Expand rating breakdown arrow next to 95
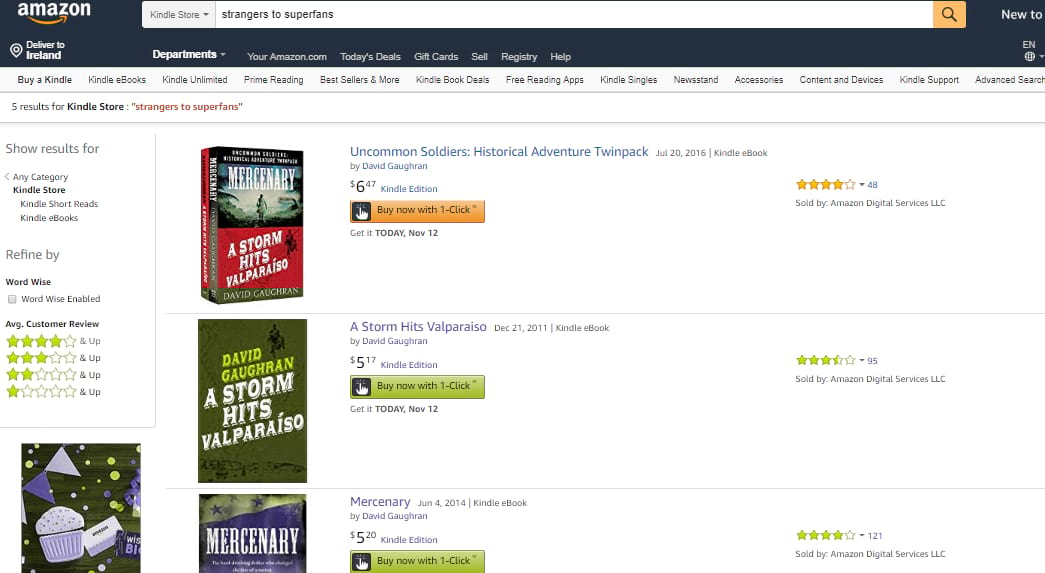Image resolution: width=1045 pixels, height=573 pixels. pyautogui.click(x=862, y=360)
